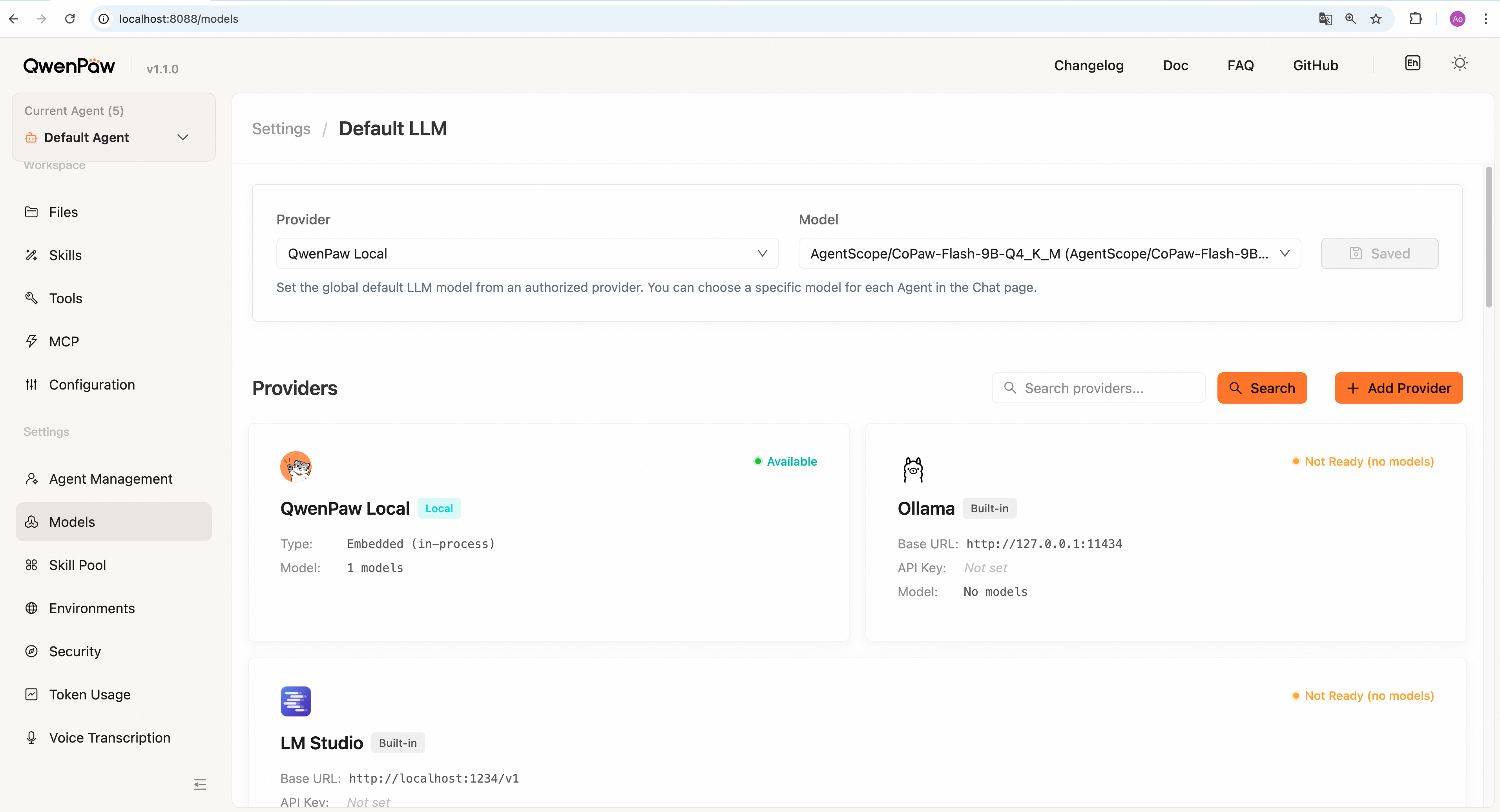The width and height of the screenshot is (1500, 812).
Task: Open the browser profile avatar
Action: point(1458,18)
